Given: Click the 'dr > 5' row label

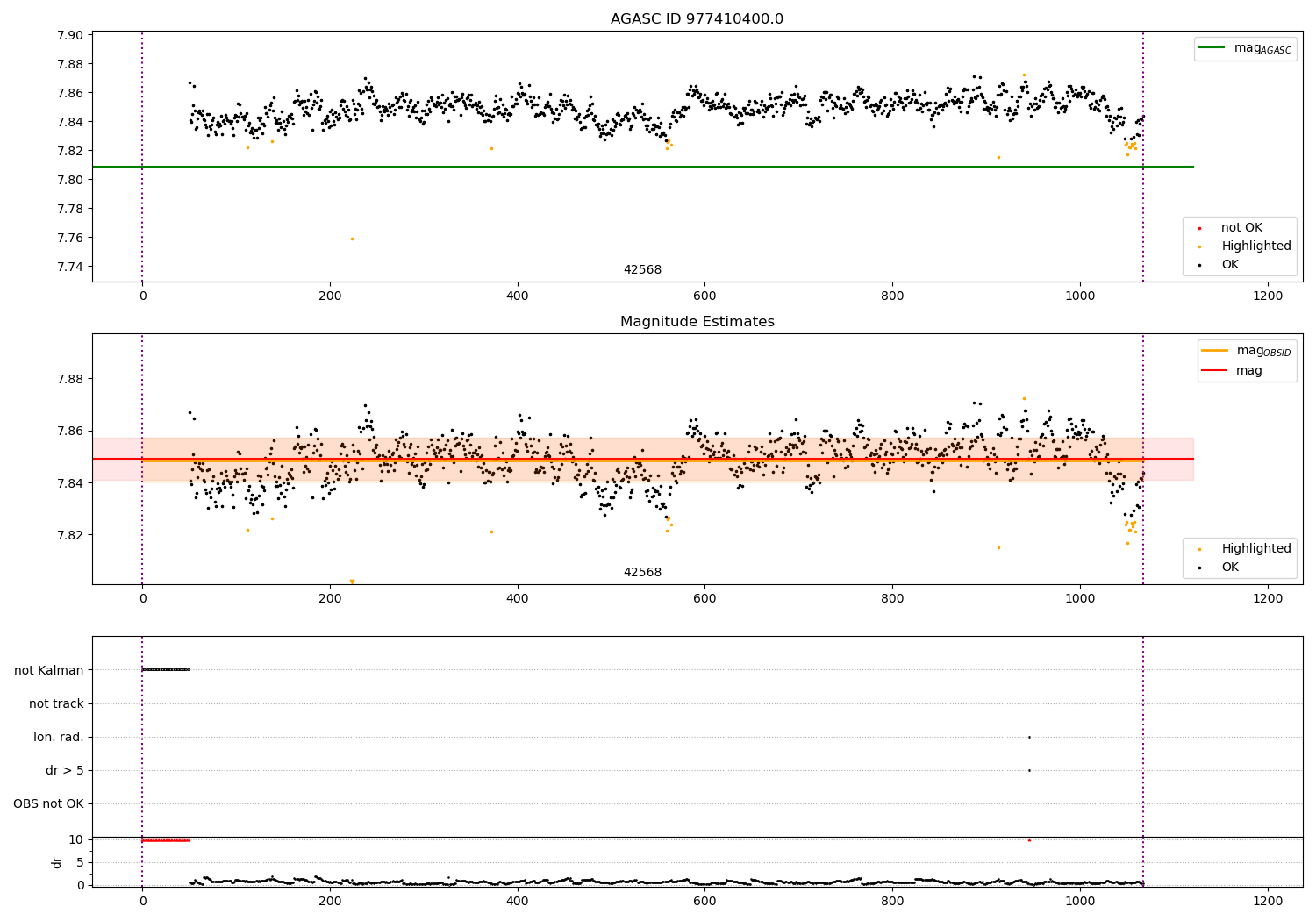Looking at the screenshot, I should pos(65,770).
